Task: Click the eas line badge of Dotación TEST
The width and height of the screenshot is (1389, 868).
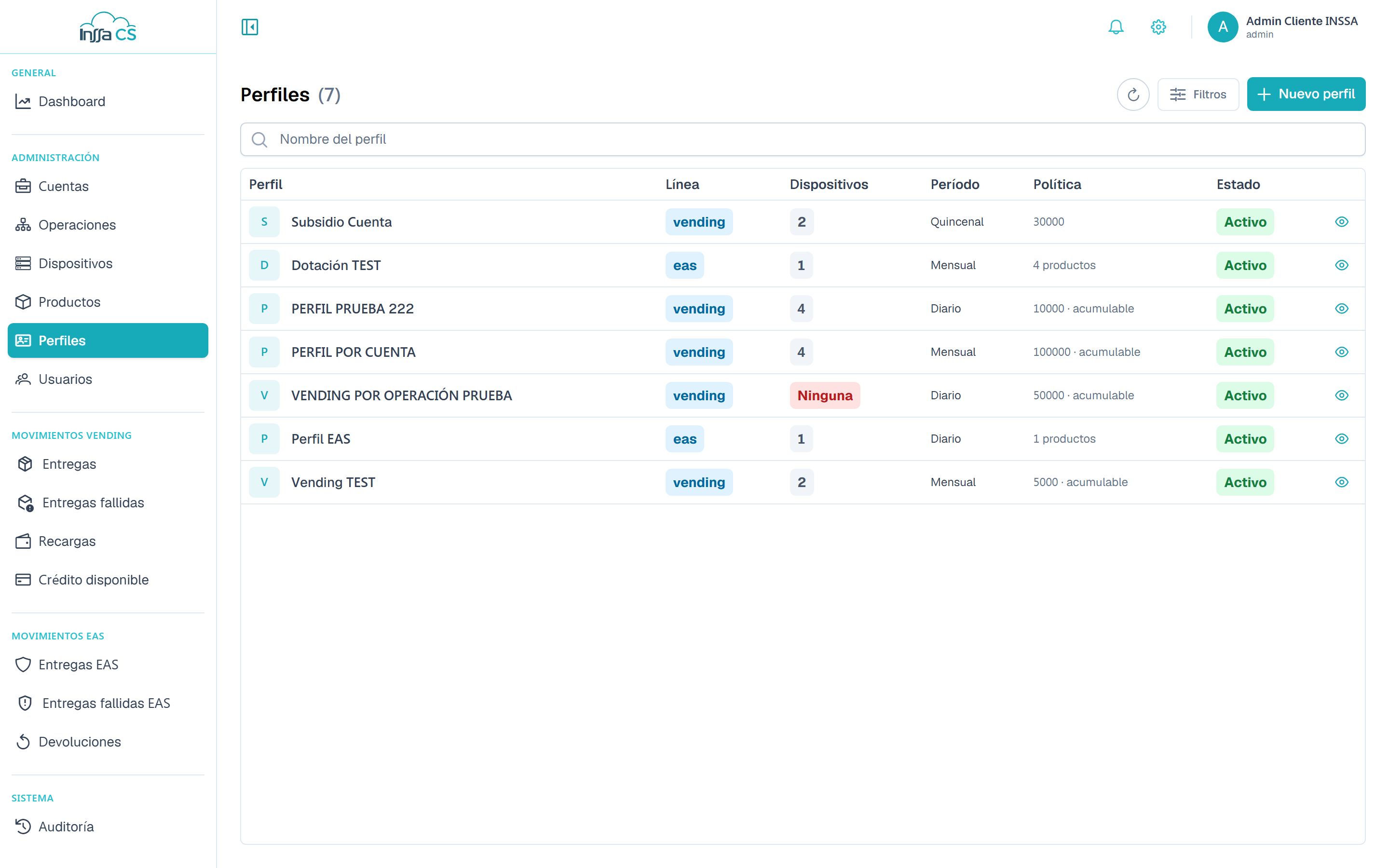Action: click(685, 265)
